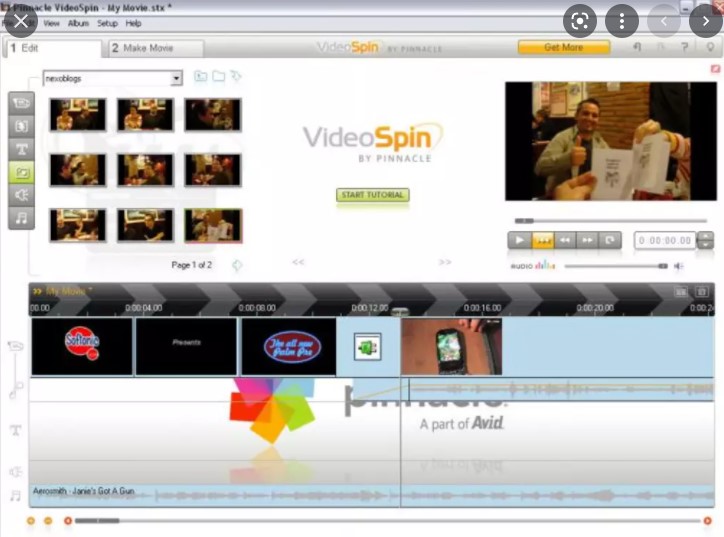Click the Page 1 of 2 label
Viewport: 724px width, 537px height.
tap(191, 265)
